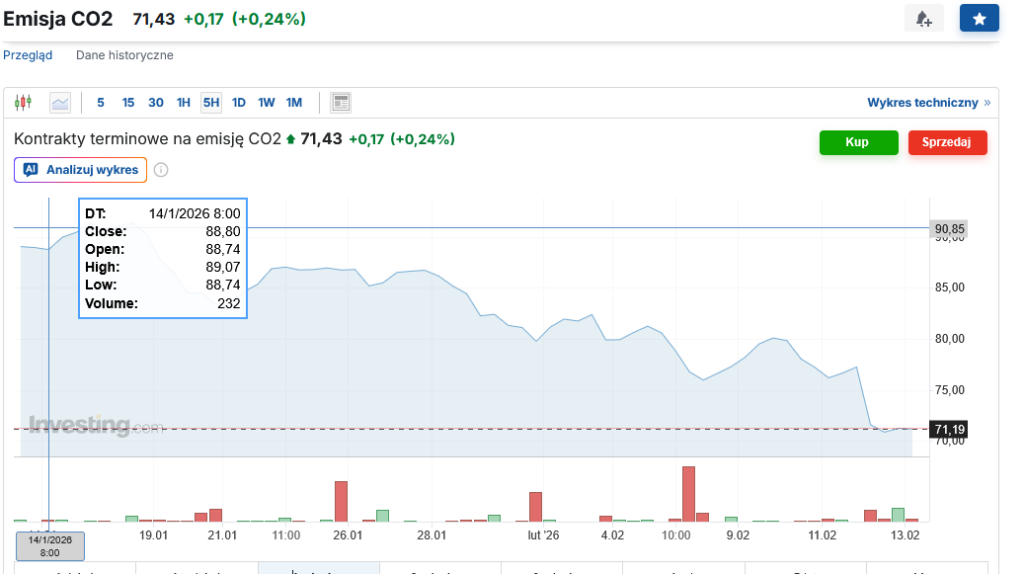This screenshot has height=574, width=1024.
Task: Open the news overlay icon in chart toolbar
Action: 341,102
